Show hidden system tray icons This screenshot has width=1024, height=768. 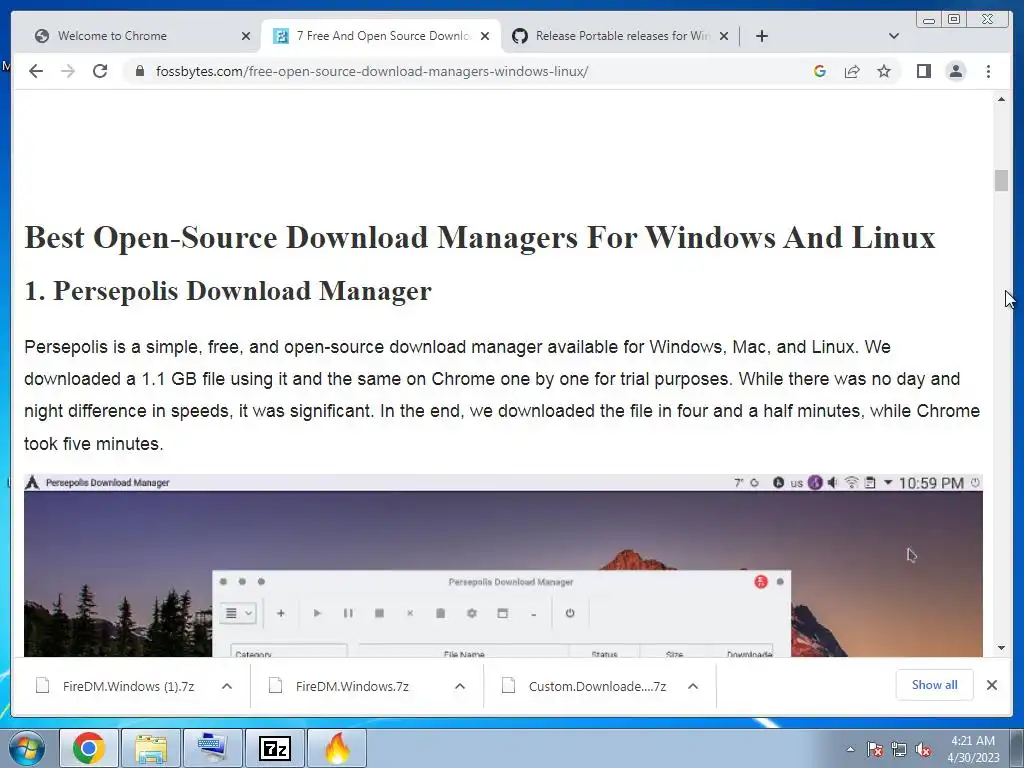coord(850,749)
